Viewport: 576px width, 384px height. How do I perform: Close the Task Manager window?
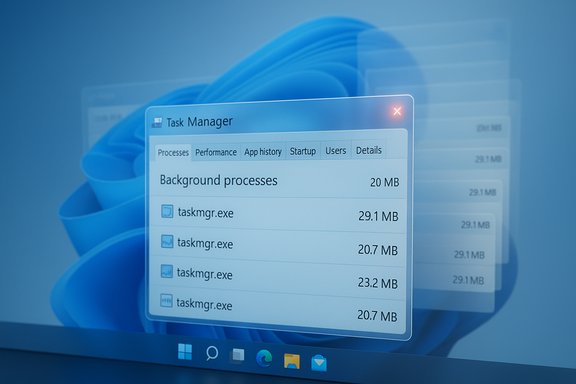[x=397, y=111]
